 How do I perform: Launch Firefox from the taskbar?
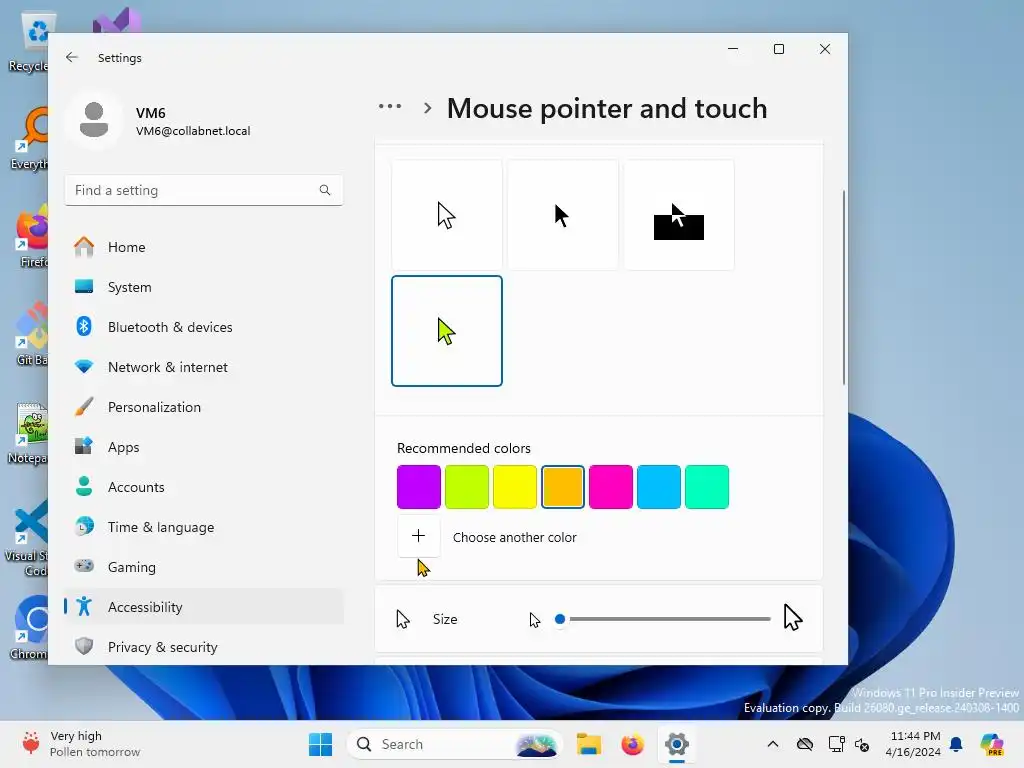click(x=632, y=744)
